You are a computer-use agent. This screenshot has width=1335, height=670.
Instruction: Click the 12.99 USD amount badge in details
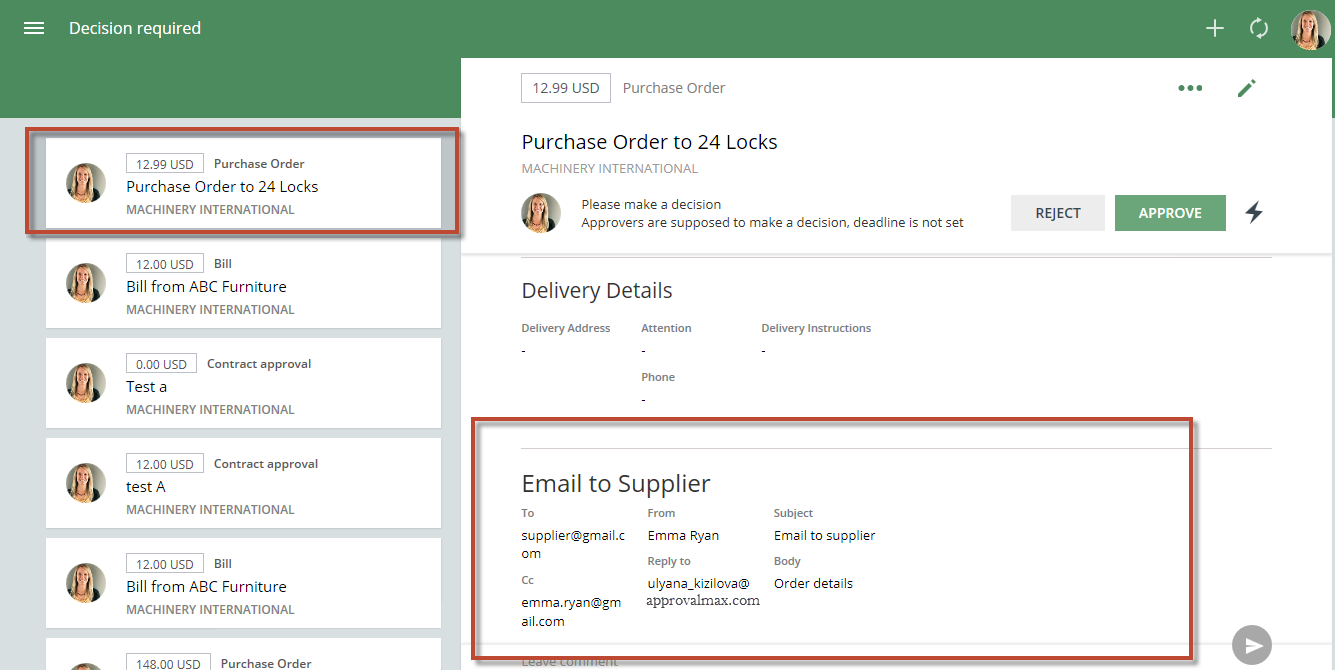(x=566, y=88)
